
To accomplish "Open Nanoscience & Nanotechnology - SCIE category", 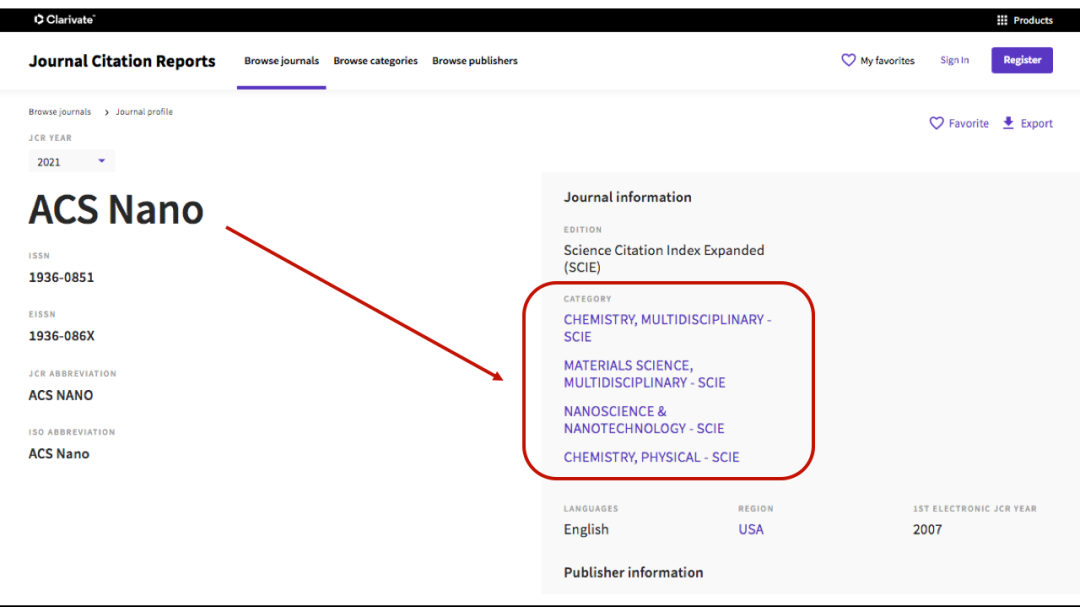I will pyautogui.click(x=644, y=420).
